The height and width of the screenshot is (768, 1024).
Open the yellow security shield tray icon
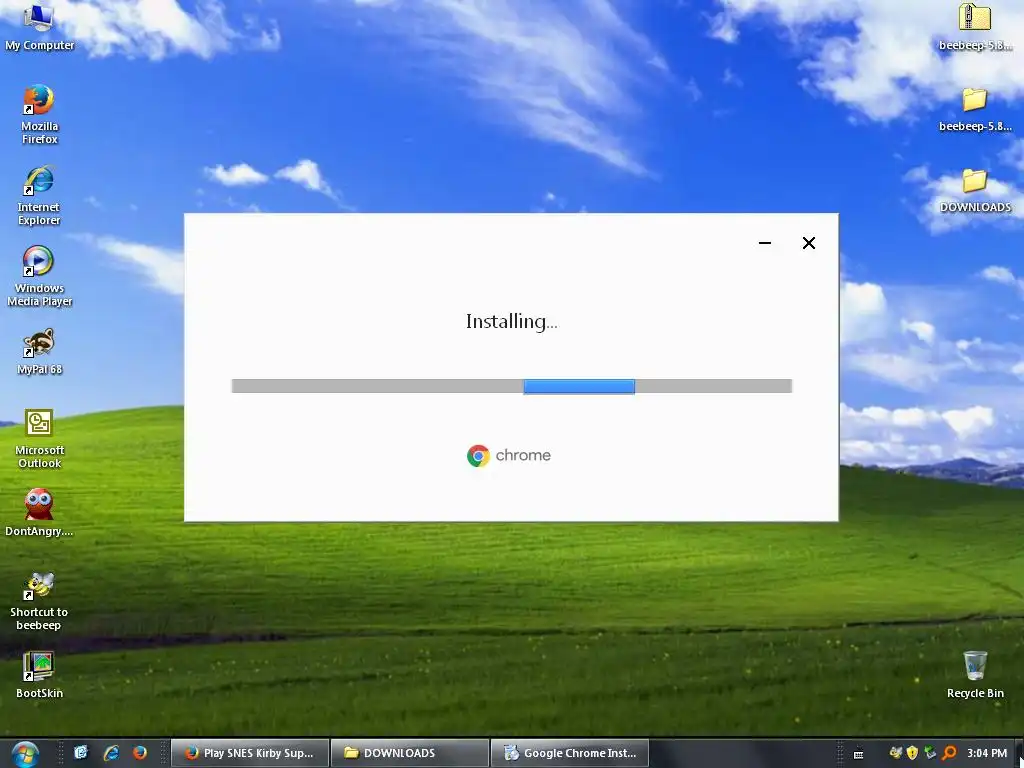pos(912,753)
